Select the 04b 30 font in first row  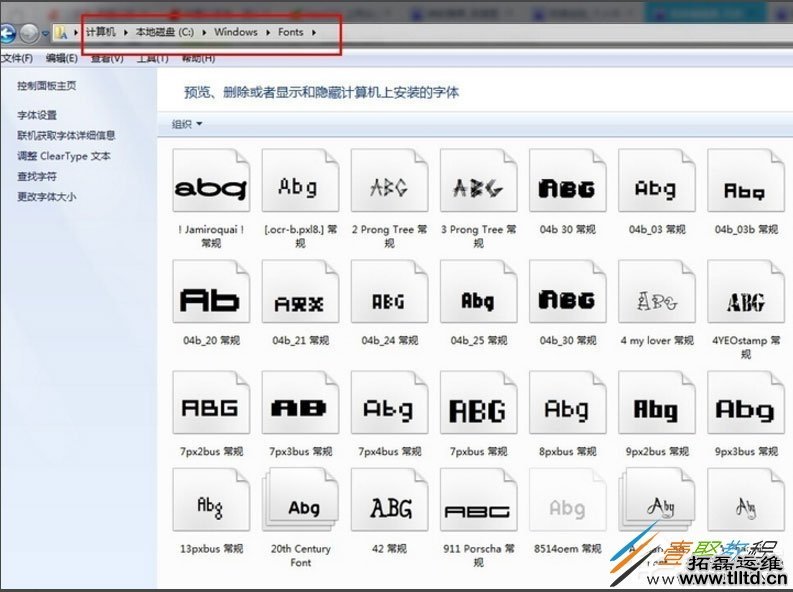click(567, 180)
